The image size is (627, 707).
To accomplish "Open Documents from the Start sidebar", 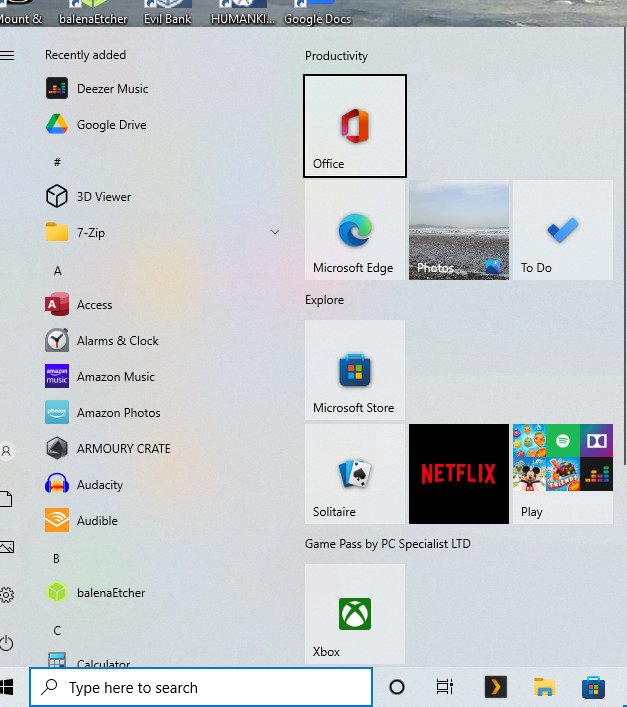I will (x=6, y=499).
